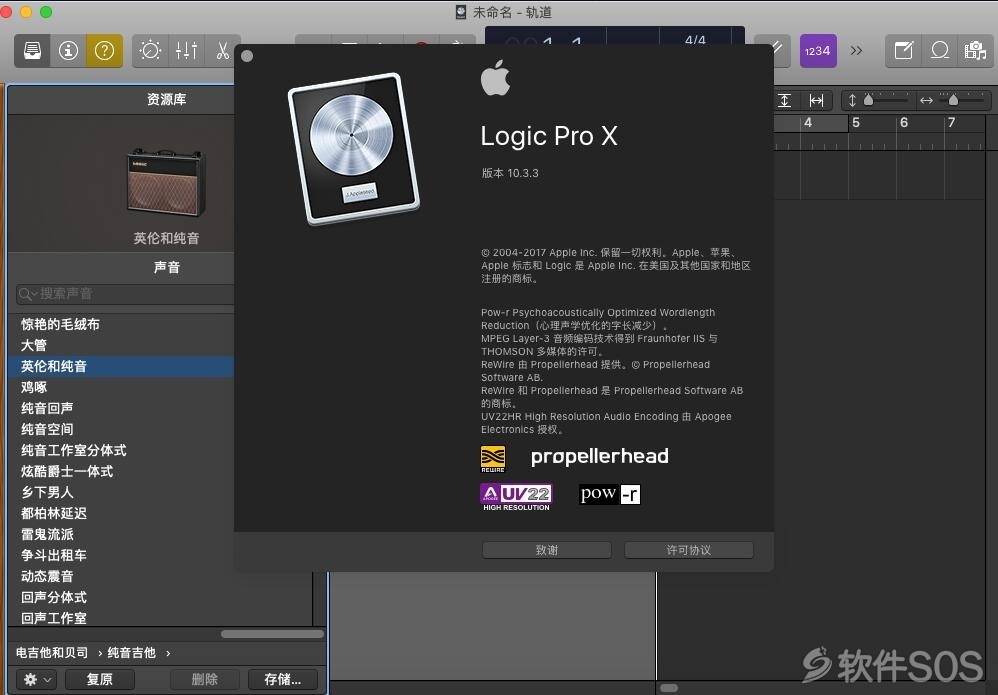
Task: Click the library horizontal scrollbar
Action: click(x=272, y=634)
